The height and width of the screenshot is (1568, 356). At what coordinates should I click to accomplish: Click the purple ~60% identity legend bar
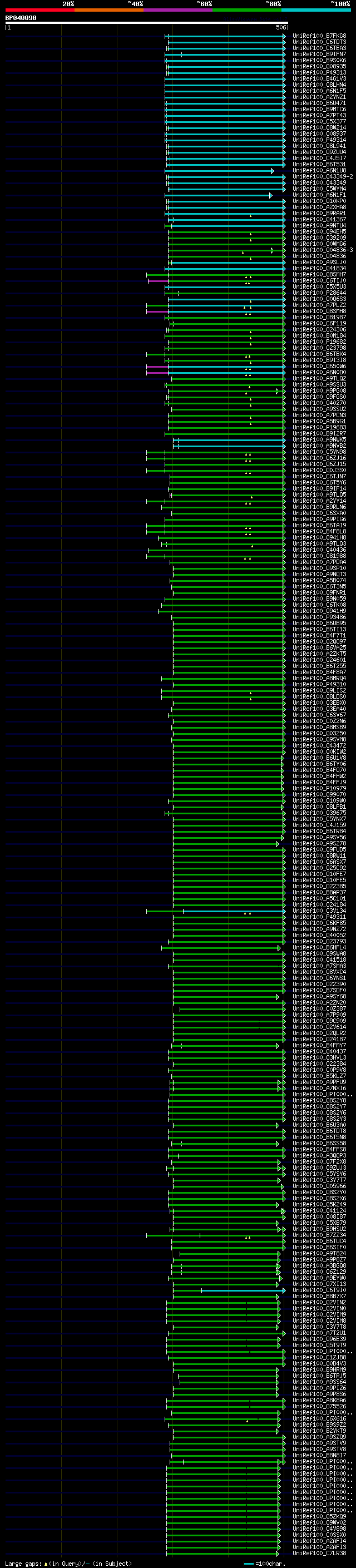179,10
